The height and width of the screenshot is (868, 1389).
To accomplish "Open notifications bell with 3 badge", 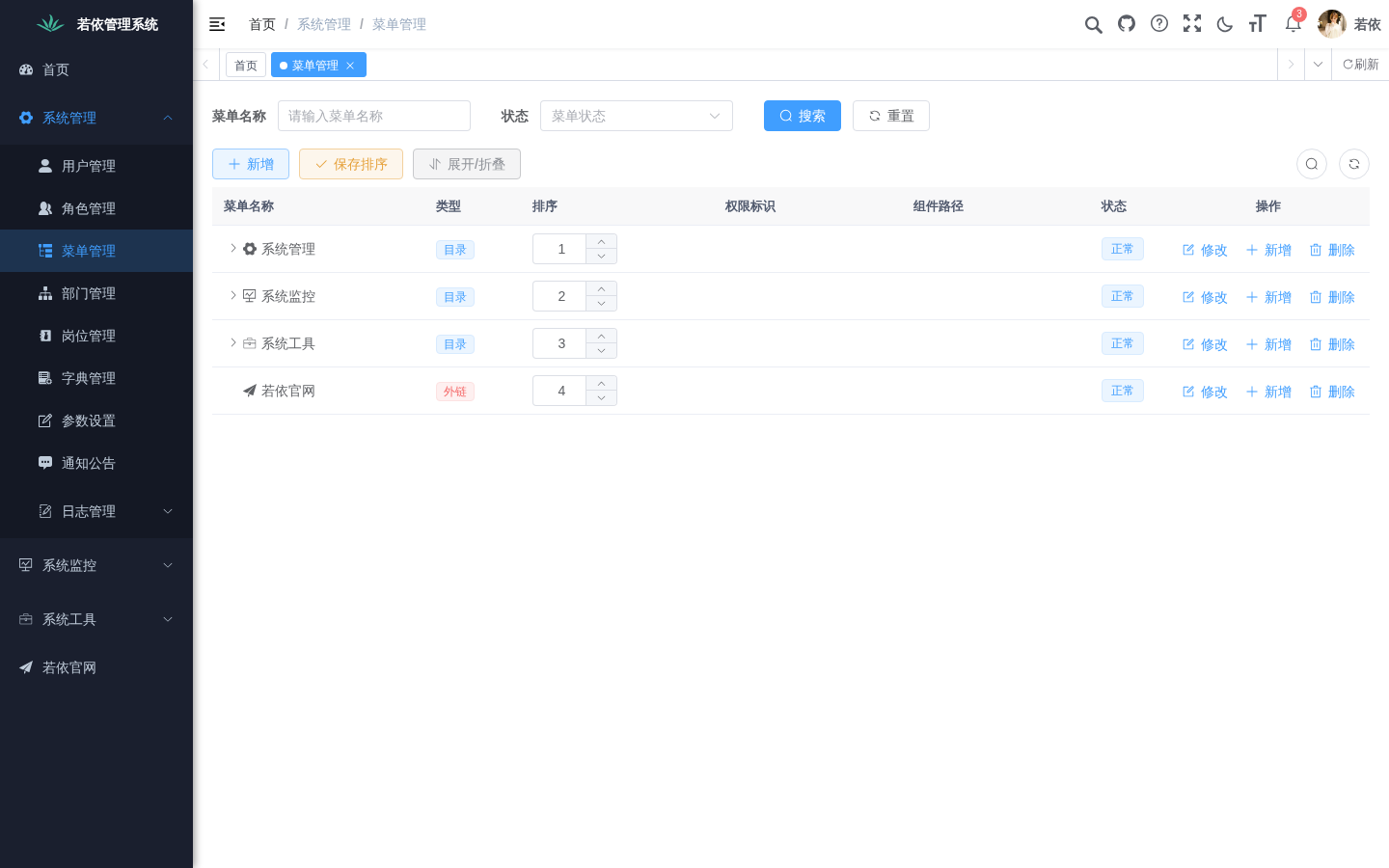I will pos(1294,23).
